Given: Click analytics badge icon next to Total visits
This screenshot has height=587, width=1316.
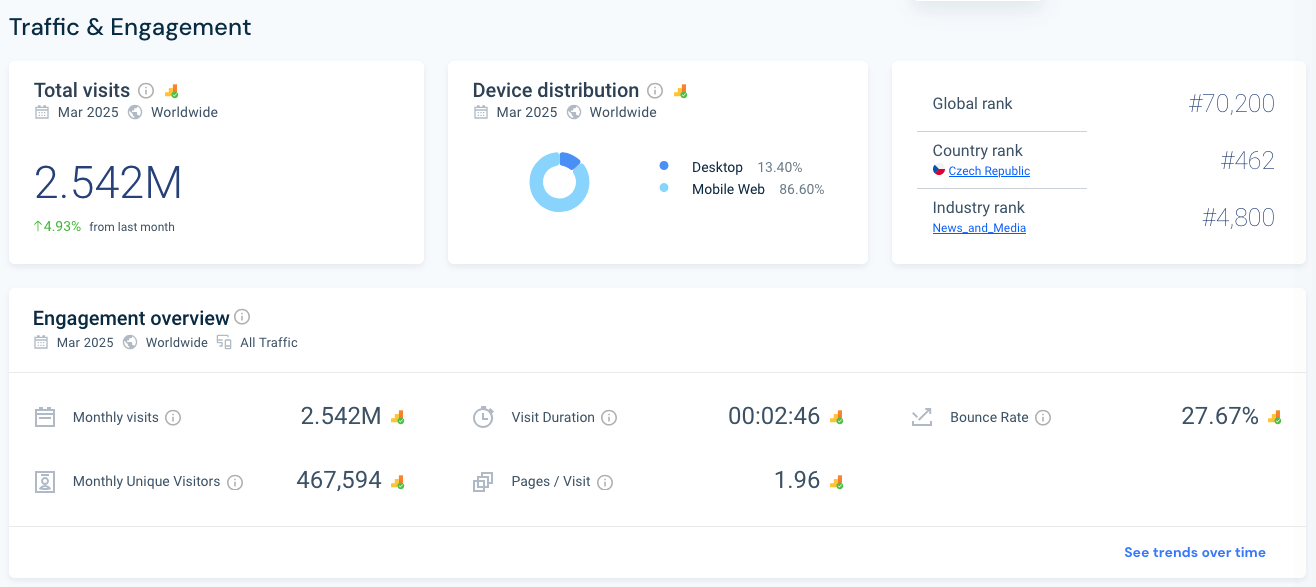Looking at the screenshot, I should pos(171,91).
